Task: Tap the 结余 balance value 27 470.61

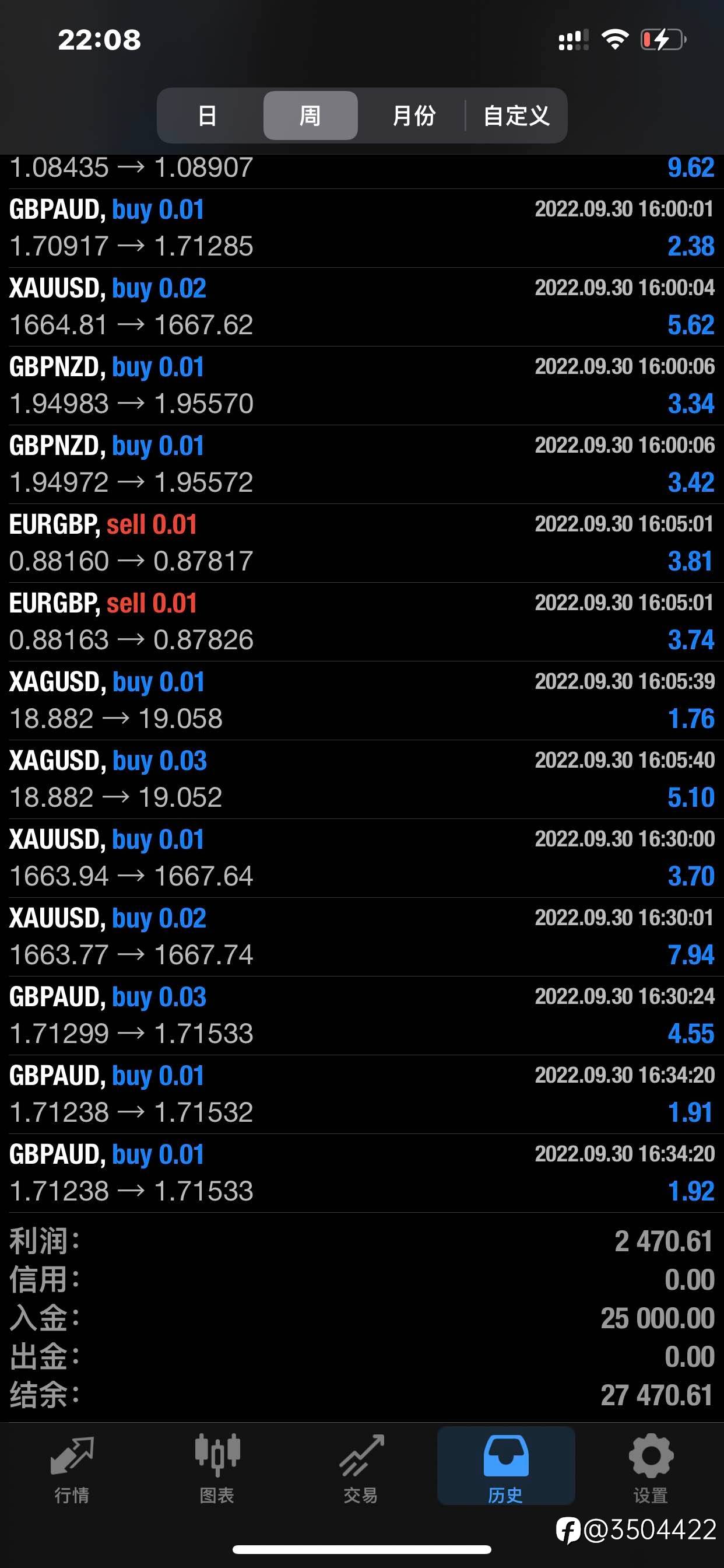Action: click(657, 1395)
